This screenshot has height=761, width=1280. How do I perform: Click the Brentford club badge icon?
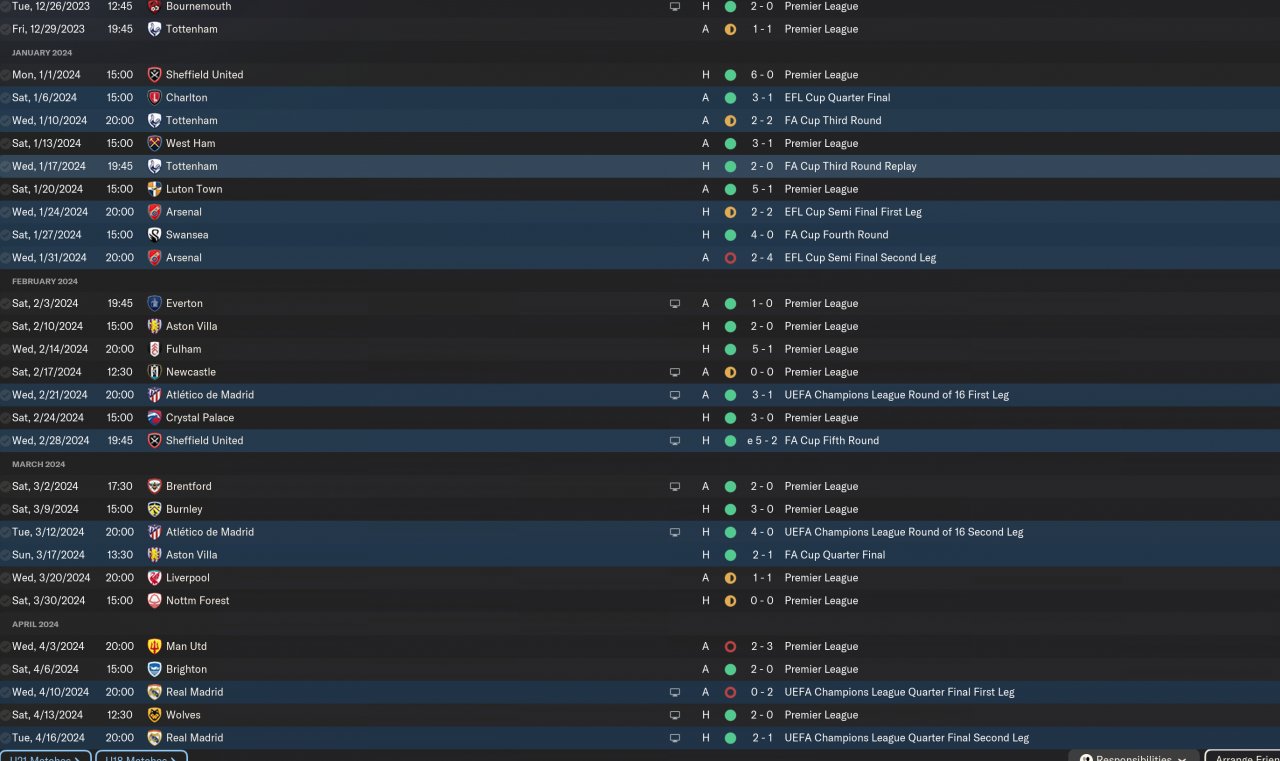(154, 486)
